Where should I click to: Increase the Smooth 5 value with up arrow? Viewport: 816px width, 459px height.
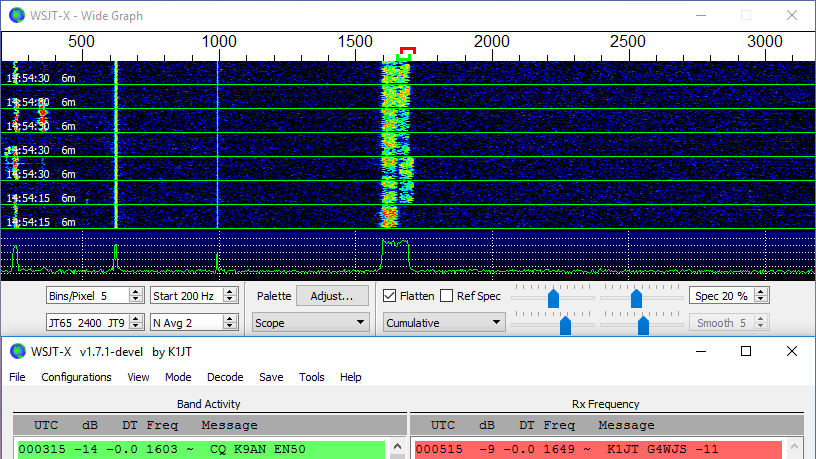(x=761, y=319)
